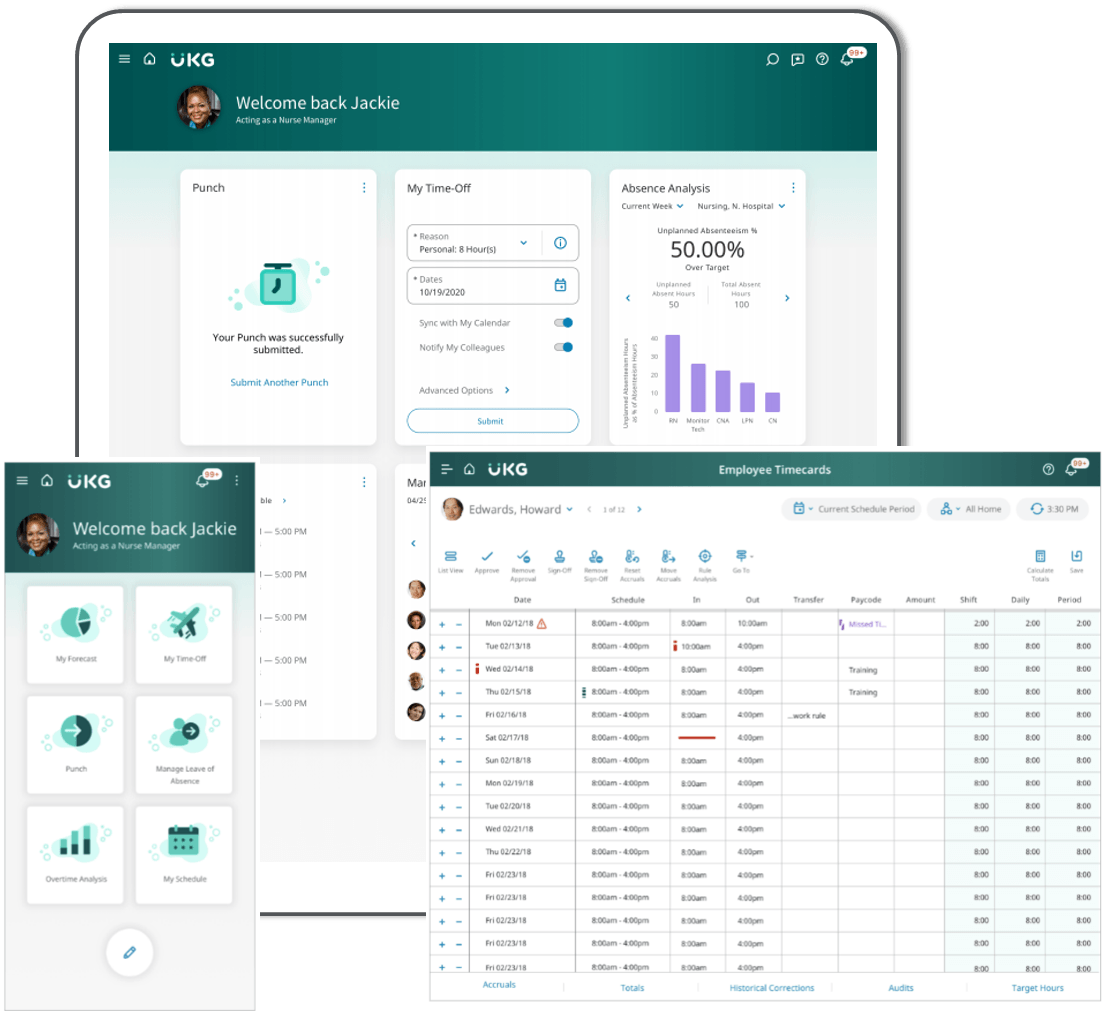Switch to Historical Corrections tab
Screen dimensions: 1108x1015
coord(772,988)
